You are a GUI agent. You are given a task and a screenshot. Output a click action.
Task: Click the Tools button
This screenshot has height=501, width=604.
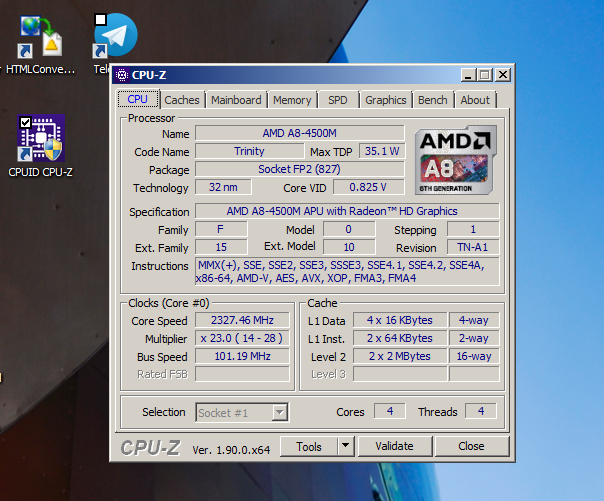point(308,446)
